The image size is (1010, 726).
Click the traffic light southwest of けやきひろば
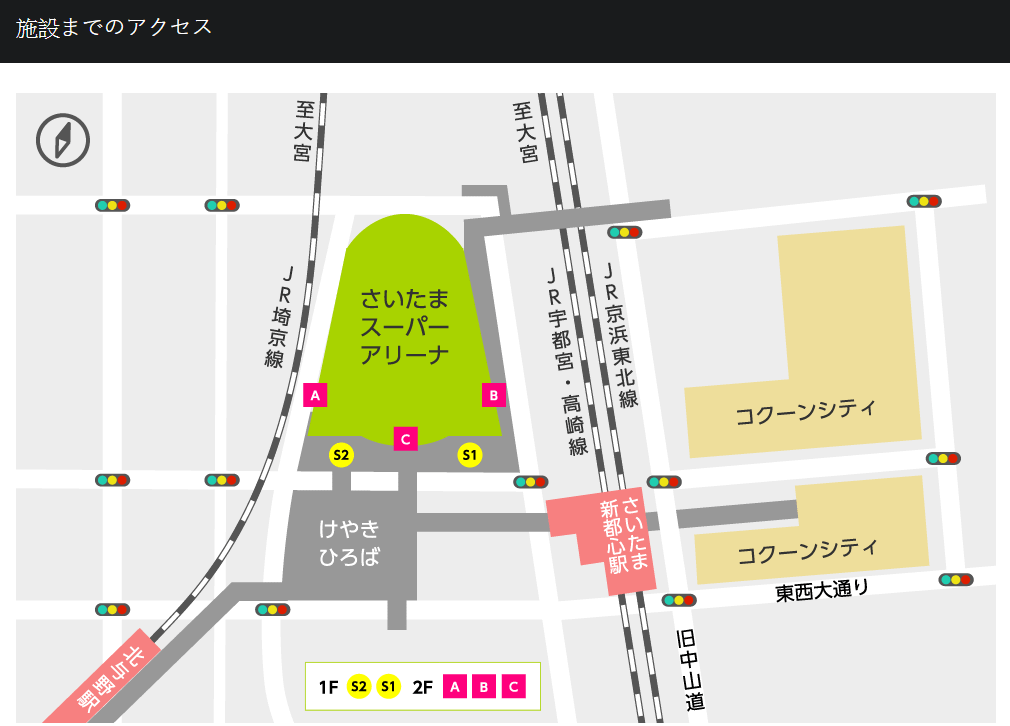click(x=272, y=609)
